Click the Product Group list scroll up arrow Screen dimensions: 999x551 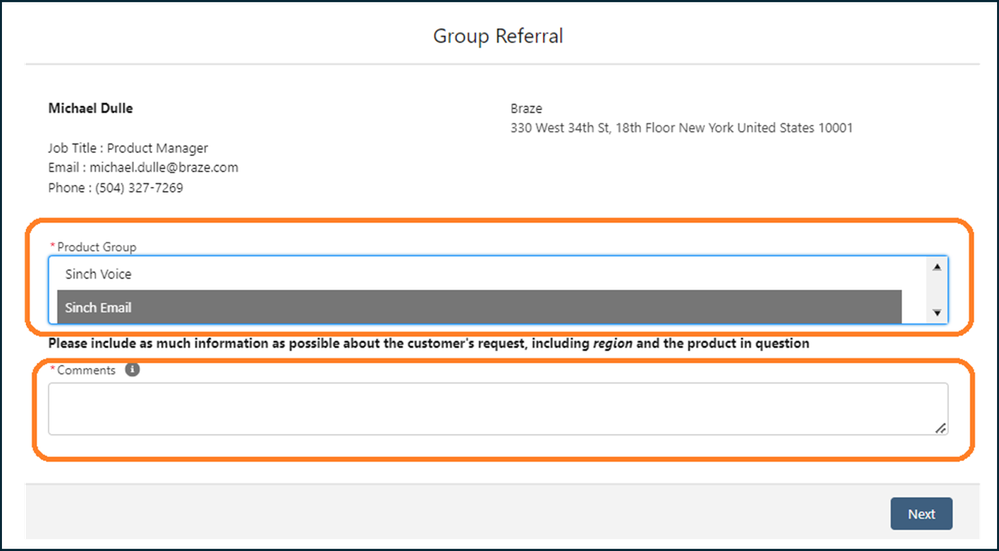pos(937,267)
